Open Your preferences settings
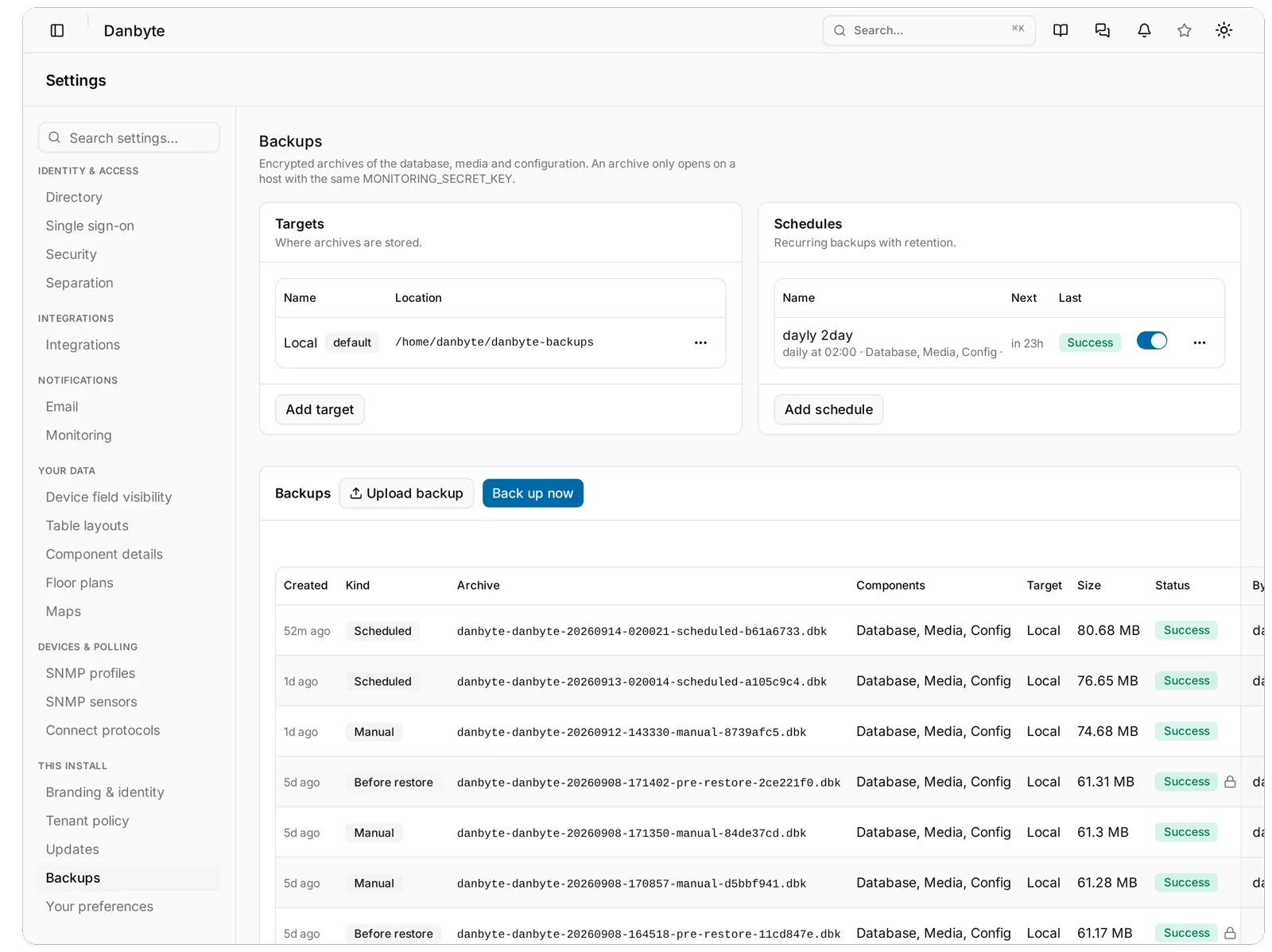Viewport: 1272px width, 952px height. click(x=99, y=907)
